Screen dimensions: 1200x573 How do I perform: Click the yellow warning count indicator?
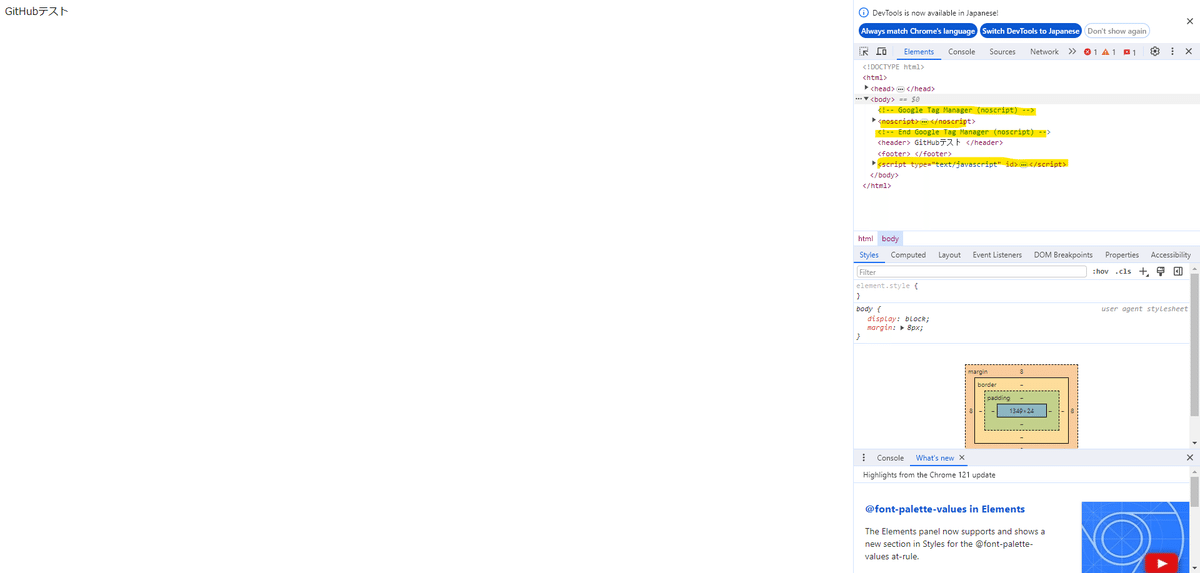(1109, 52)
